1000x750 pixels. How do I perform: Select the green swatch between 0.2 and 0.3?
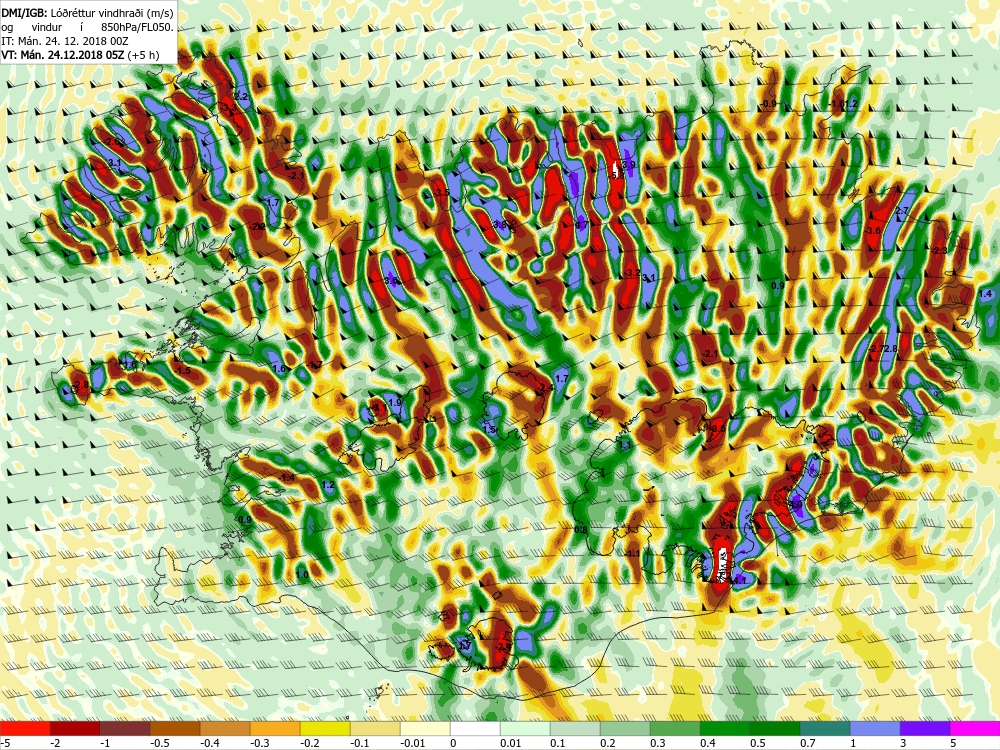pos(625,728)
